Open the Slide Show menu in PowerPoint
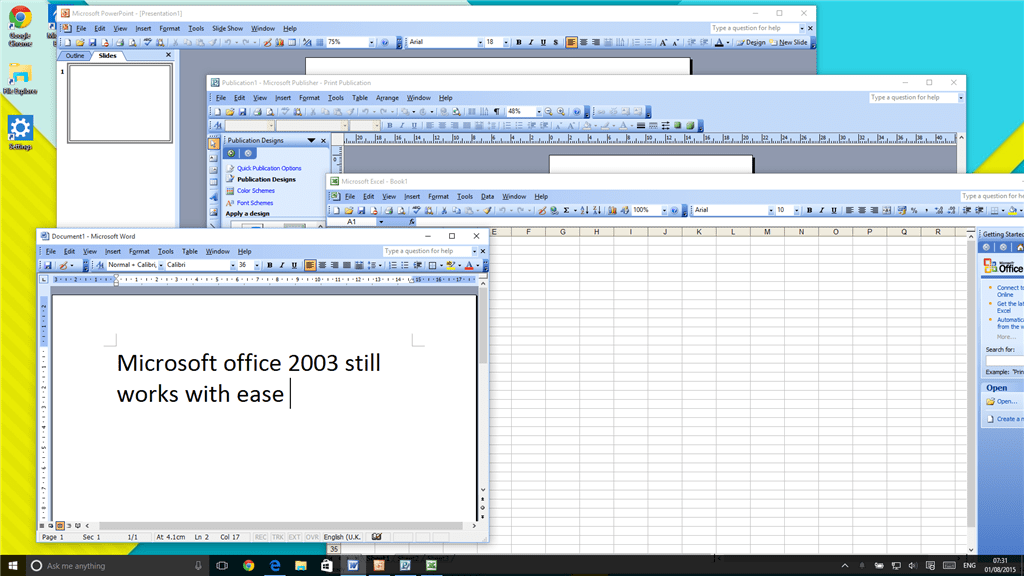The width and height of the screenshot is (1024, 576). coord(227,29)
